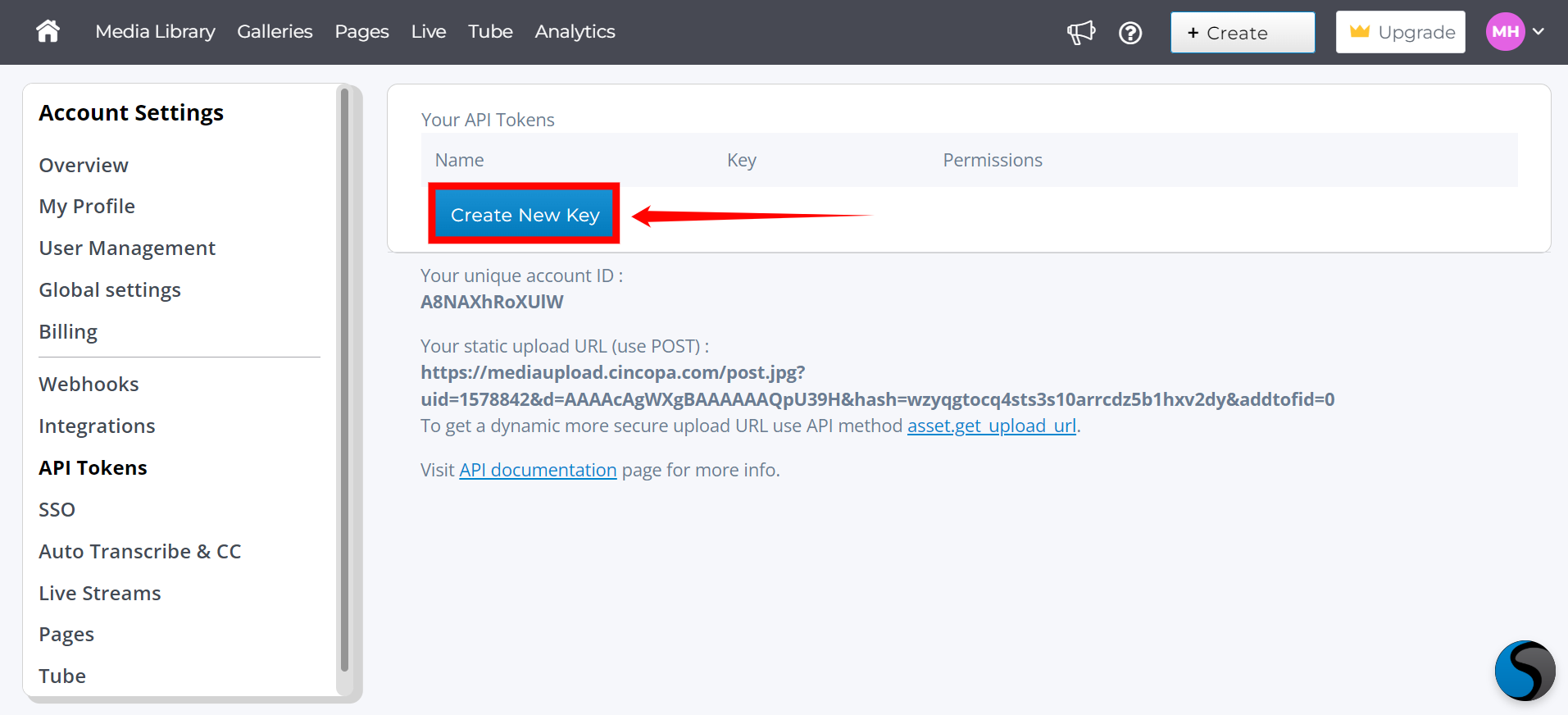The width and height of the screenshot is (1568, 715).
Task: Open the chat widget bubble
Action: tap(1525, 670)
